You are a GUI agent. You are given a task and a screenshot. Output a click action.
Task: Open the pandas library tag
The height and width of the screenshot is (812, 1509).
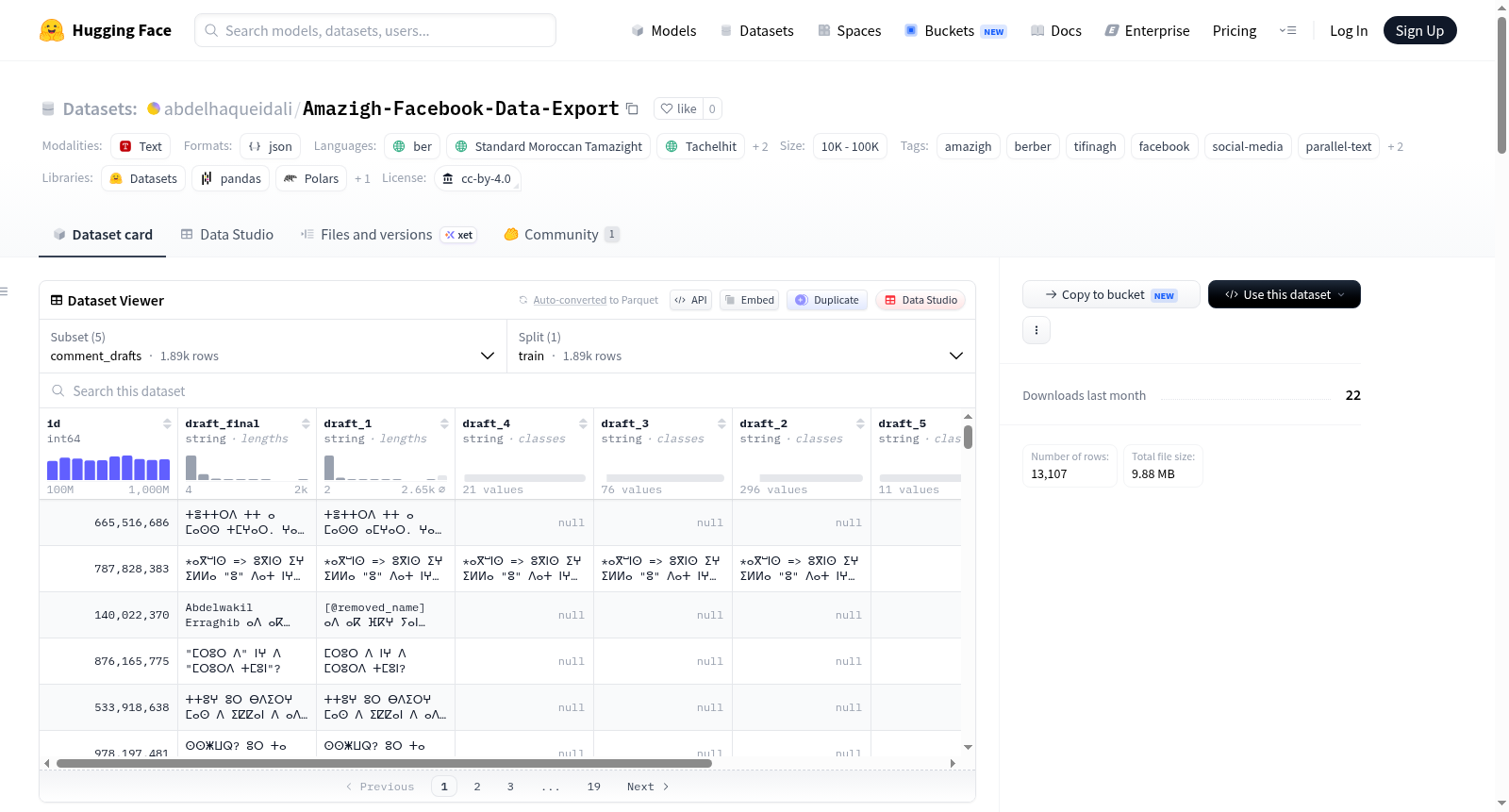(x=230, y=178)
